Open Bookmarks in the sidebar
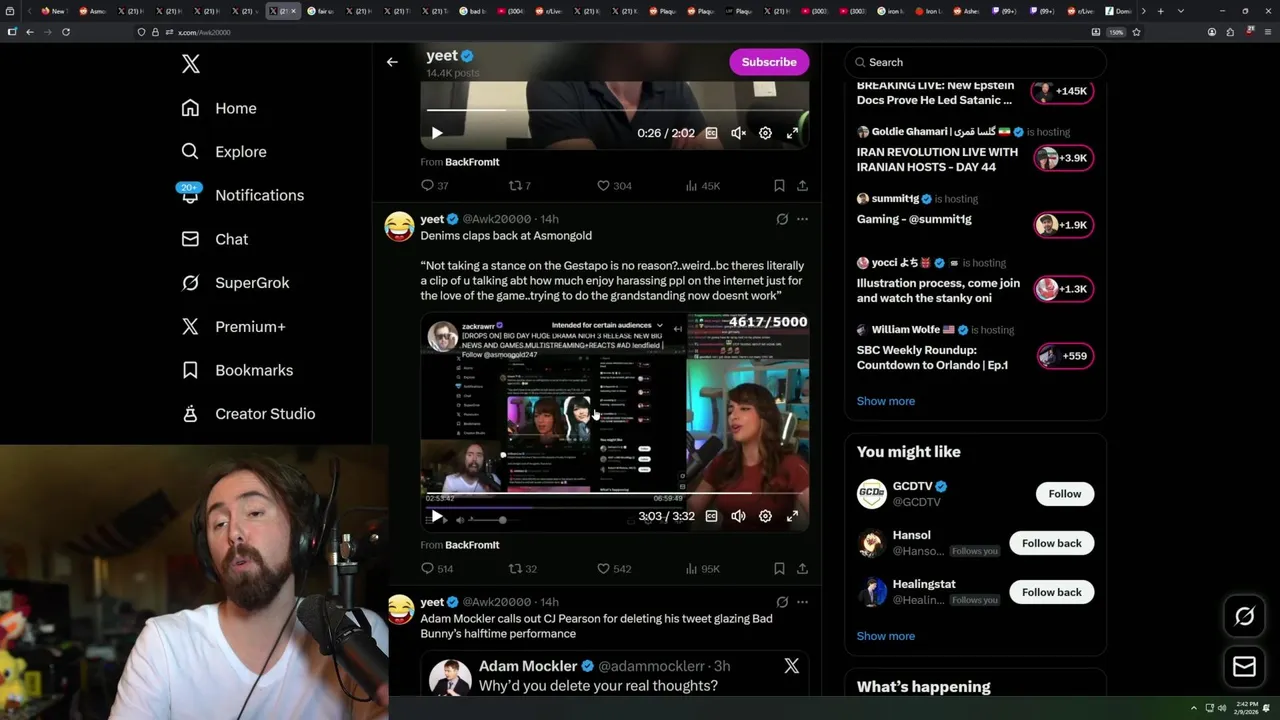This screenshot has height=720, width=1280. pyautogui.click(x=237, y=370)
